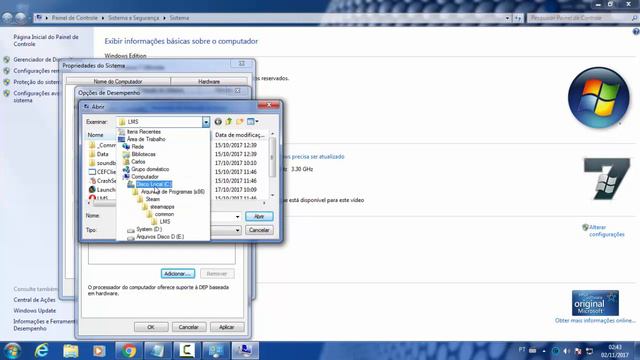Screen dimensions: 640x360
Task: Select the System (D:) drive entry
Action: (149, 229)
